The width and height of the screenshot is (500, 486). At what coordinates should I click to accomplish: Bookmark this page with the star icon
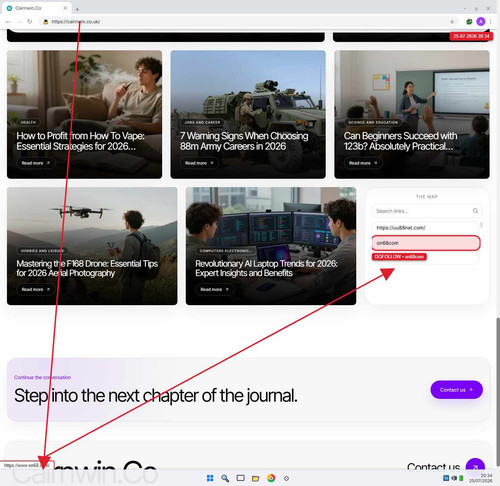452,22
